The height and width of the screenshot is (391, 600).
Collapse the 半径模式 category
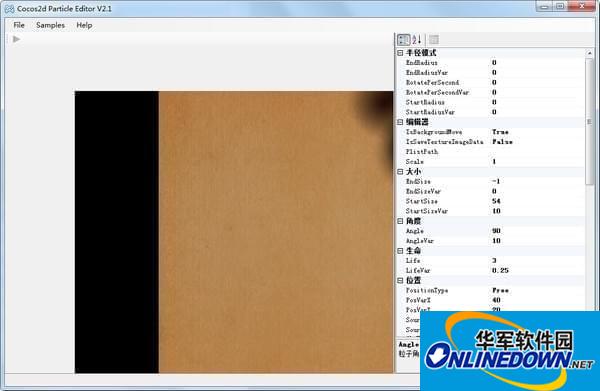[x=400, y=53]
